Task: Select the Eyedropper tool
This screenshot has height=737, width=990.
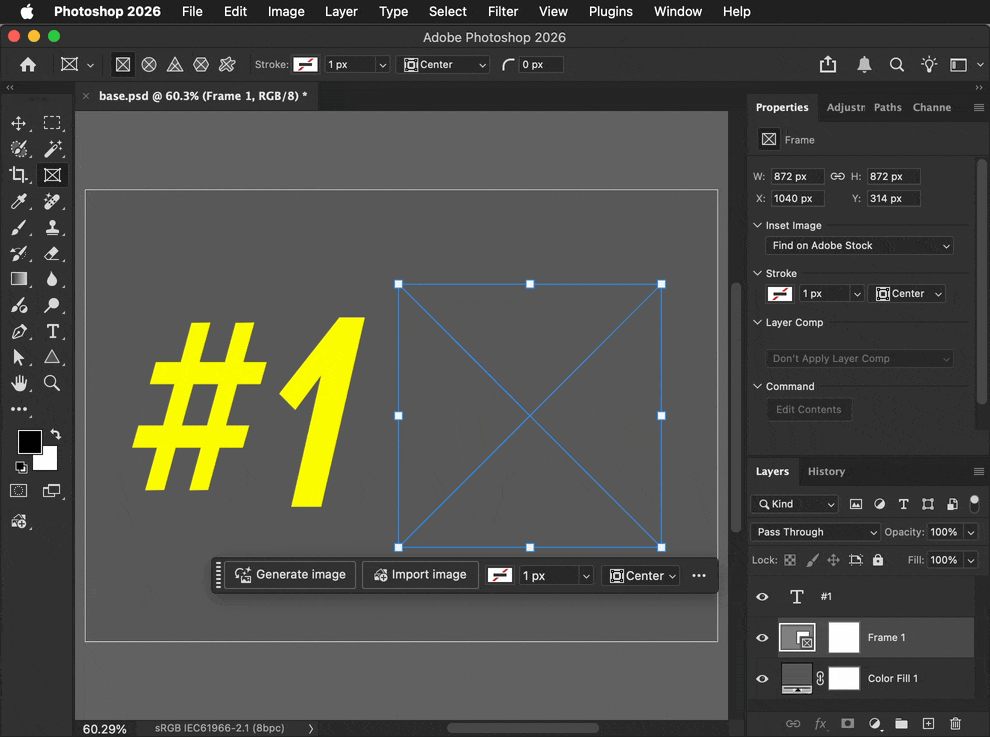Action: click(18, 201)
